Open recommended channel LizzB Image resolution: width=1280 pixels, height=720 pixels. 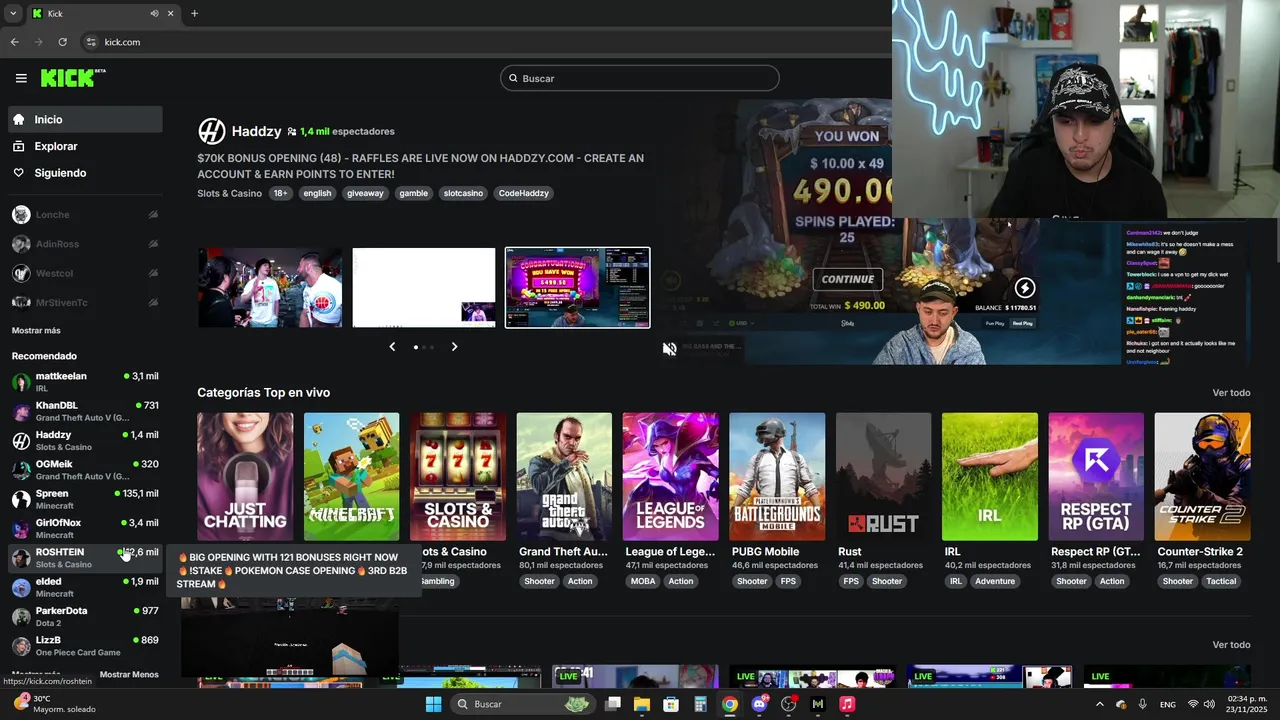pyautogui.click(x=85, y=646)
